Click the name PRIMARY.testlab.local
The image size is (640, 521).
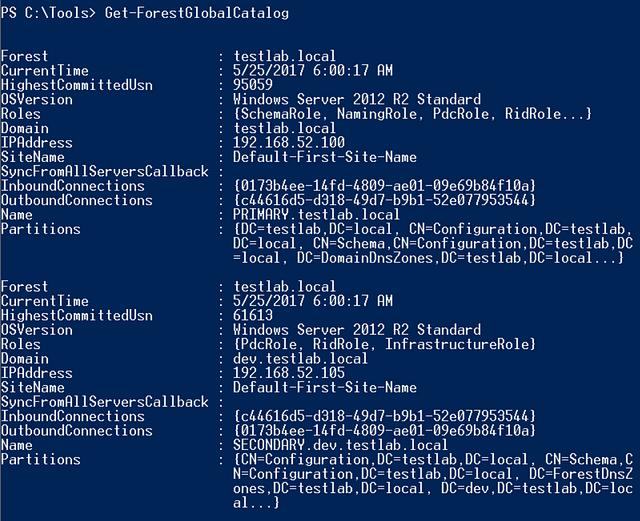pyautogui.click(x=316, y=214)
